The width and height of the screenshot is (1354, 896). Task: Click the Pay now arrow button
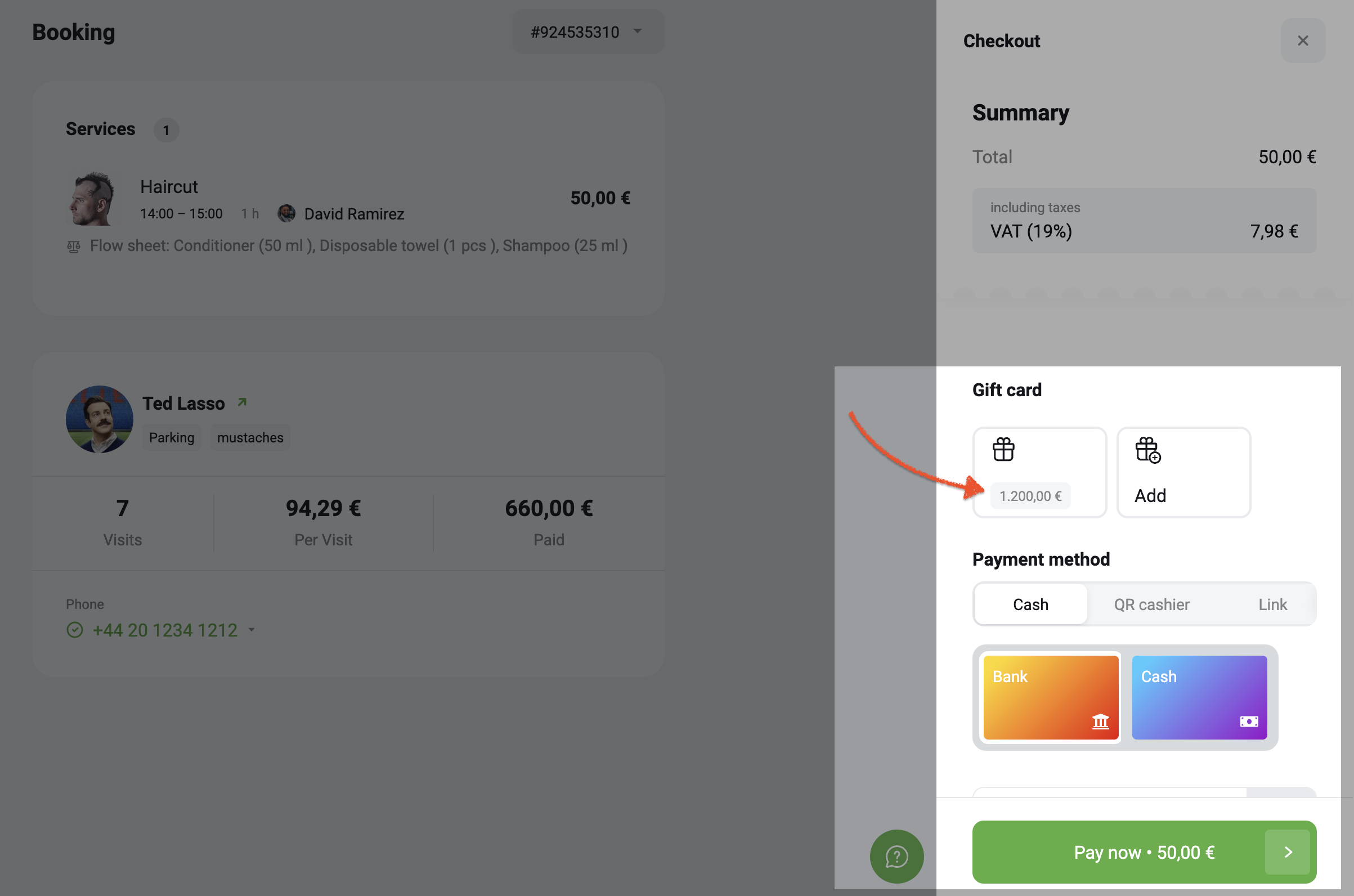point(1287,852)
